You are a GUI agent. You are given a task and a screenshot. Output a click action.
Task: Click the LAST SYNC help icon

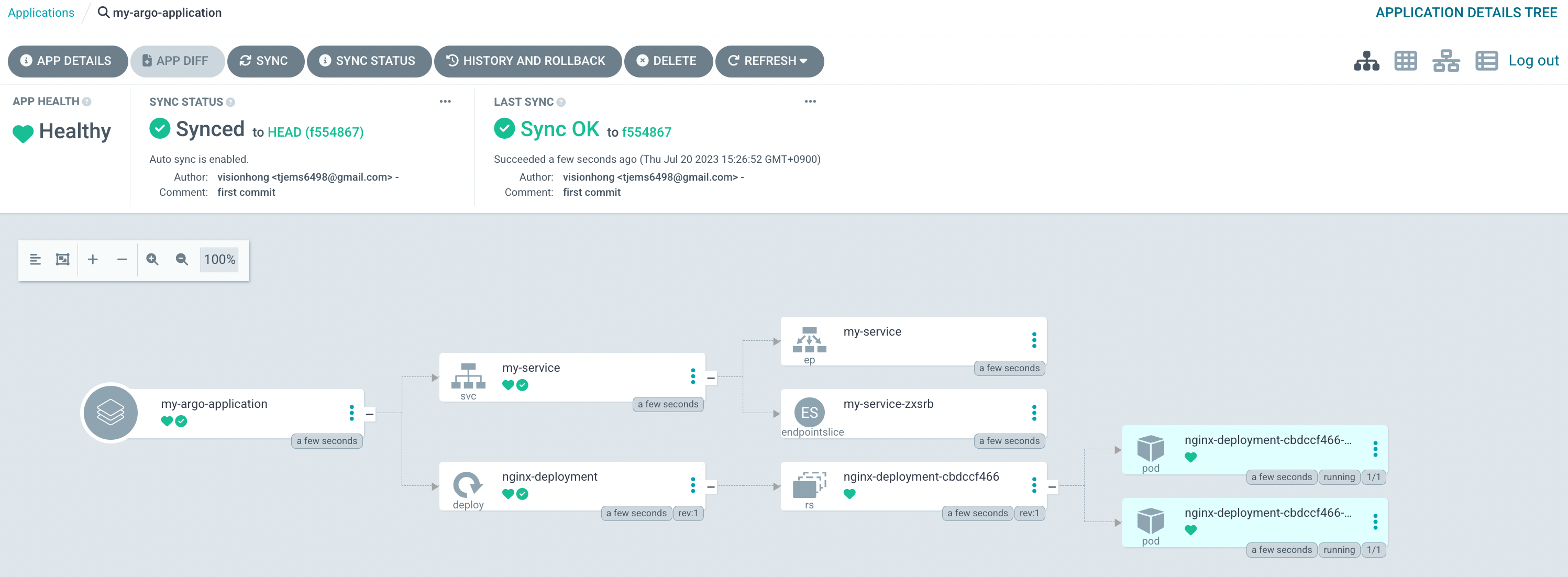(560, 102)
